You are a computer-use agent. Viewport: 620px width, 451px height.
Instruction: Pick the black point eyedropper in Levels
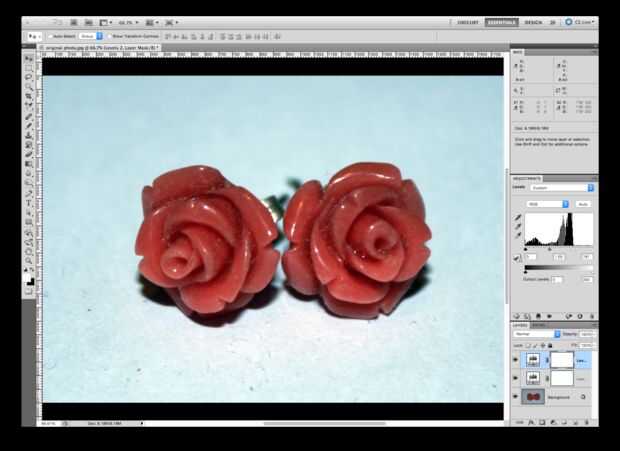point(518,217)
